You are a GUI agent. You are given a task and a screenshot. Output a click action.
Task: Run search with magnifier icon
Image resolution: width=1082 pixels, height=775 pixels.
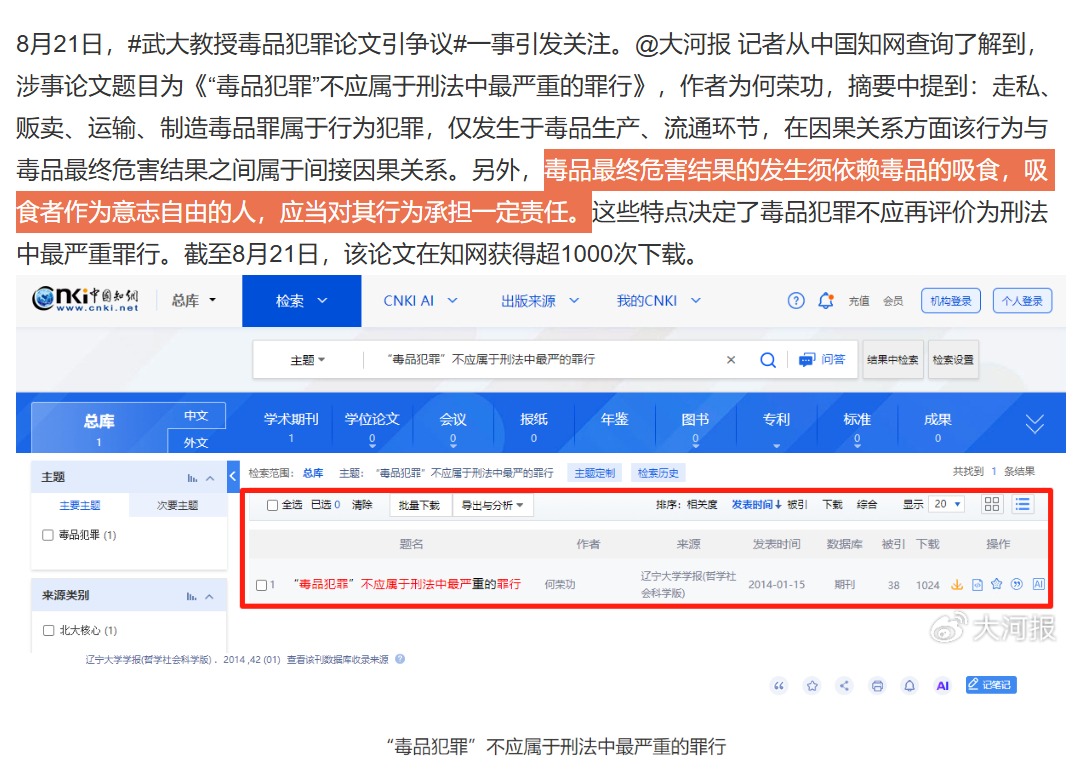(x=767, y=360)
